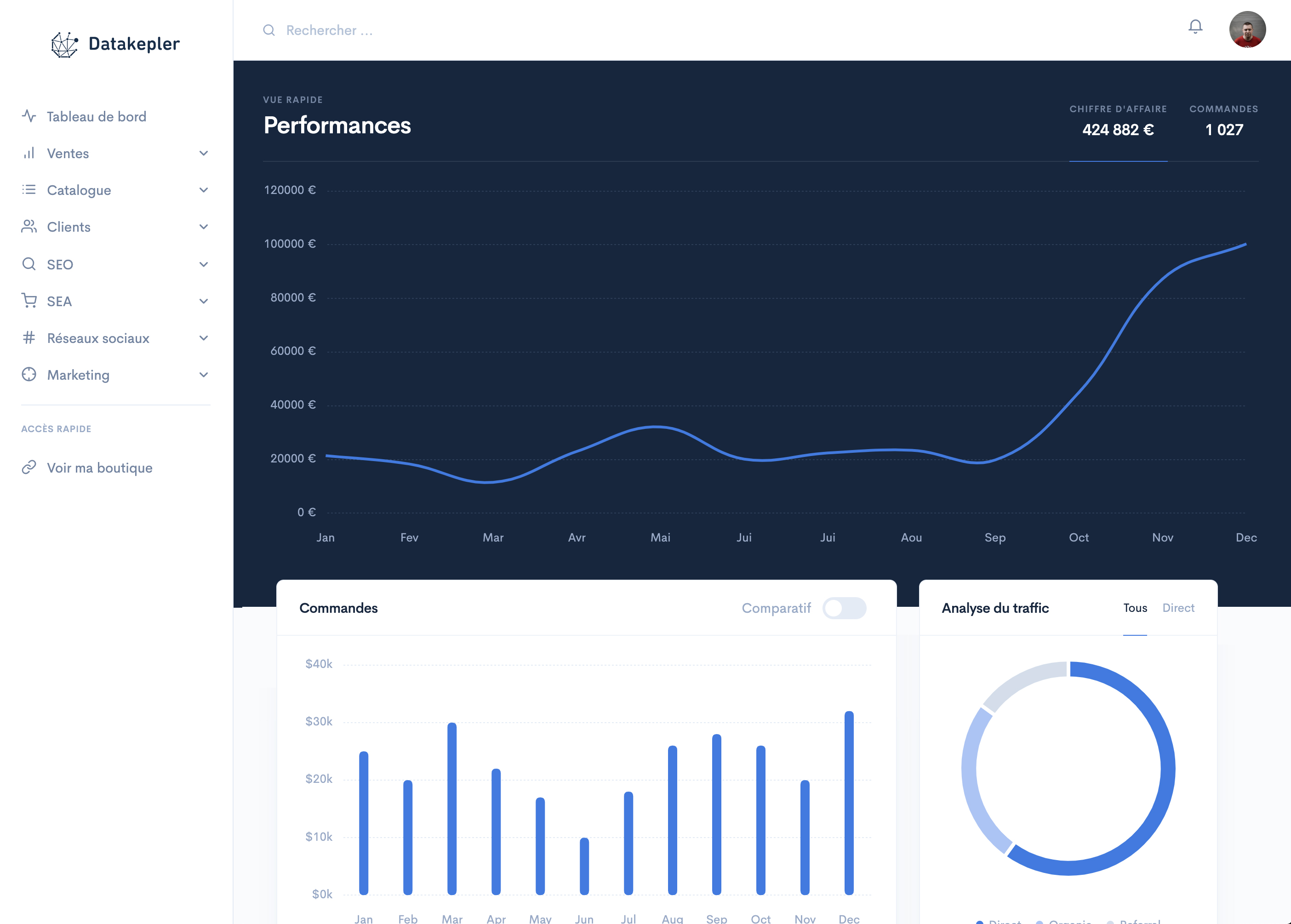Click the Clients people icon
The width and height of the screenshot is (1291, 924).
click(x=29, y=227)
